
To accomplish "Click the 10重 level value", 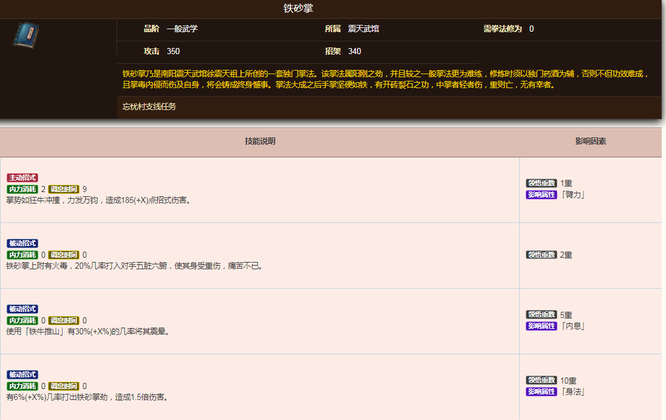I will (x=568, y=381).
